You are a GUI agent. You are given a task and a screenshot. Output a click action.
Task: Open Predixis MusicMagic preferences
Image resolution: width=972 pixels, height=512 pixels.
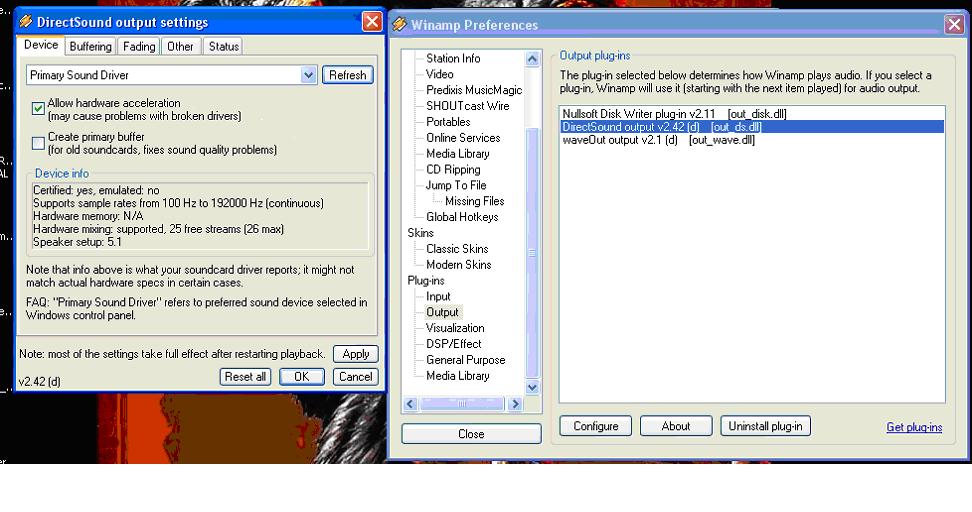(x=474, y=90)
